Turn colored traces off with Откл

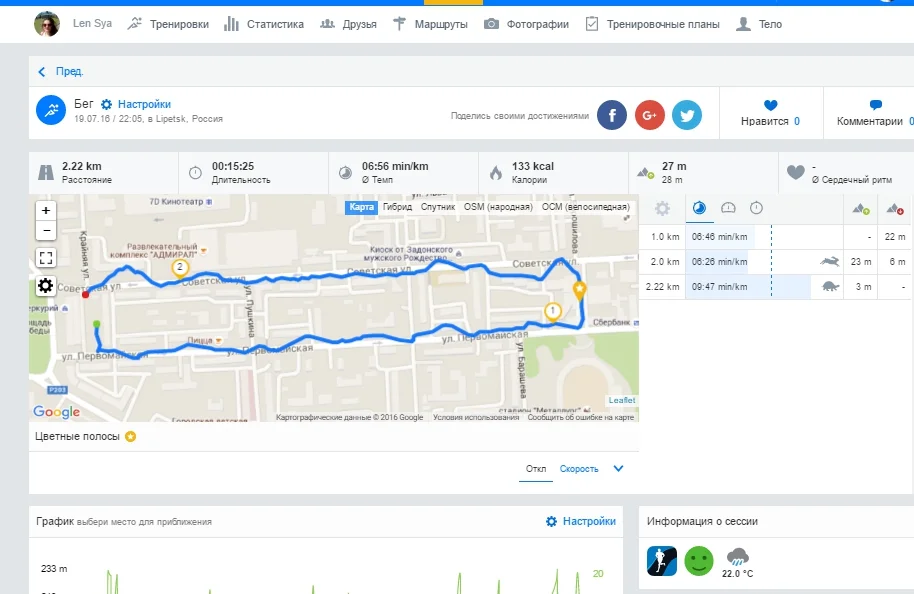(x=536, y=469)
